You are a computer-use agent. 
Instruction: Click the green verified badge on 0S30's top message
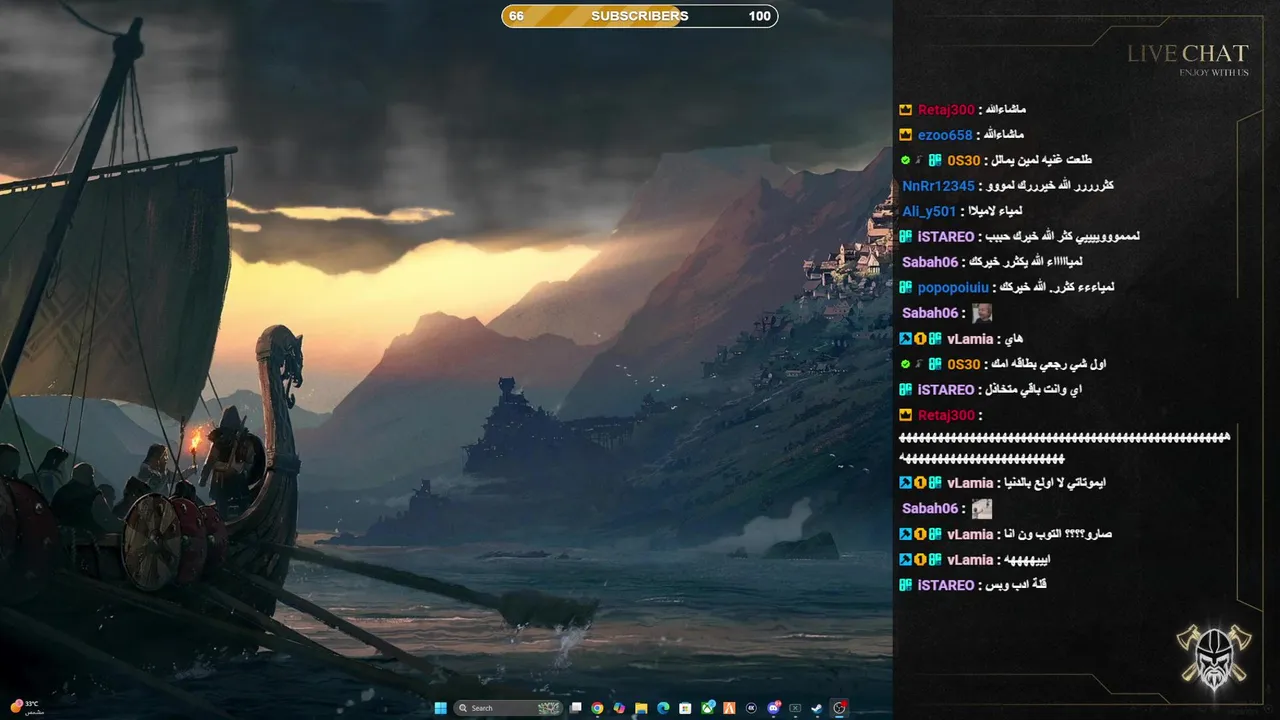(x=905, y=160)
